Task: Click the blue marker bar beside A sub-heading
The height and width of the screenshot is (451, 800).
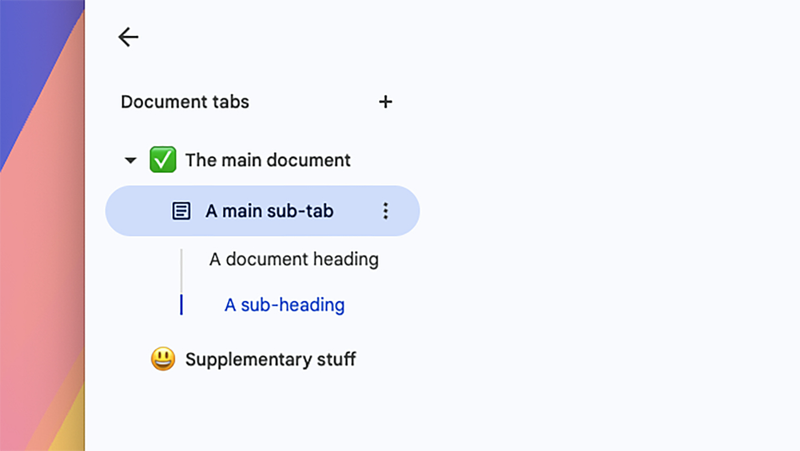Action: tap(181, 305)
